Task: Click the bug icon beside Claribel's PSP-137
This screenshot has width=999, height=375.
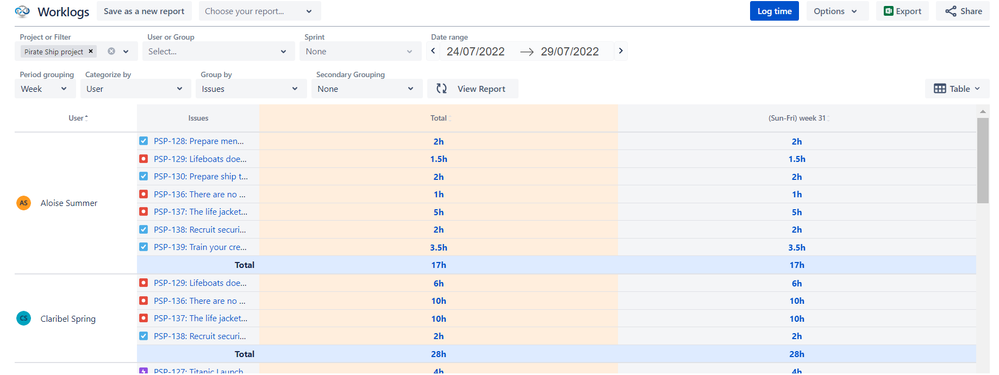Action: (x=143, y=318)
